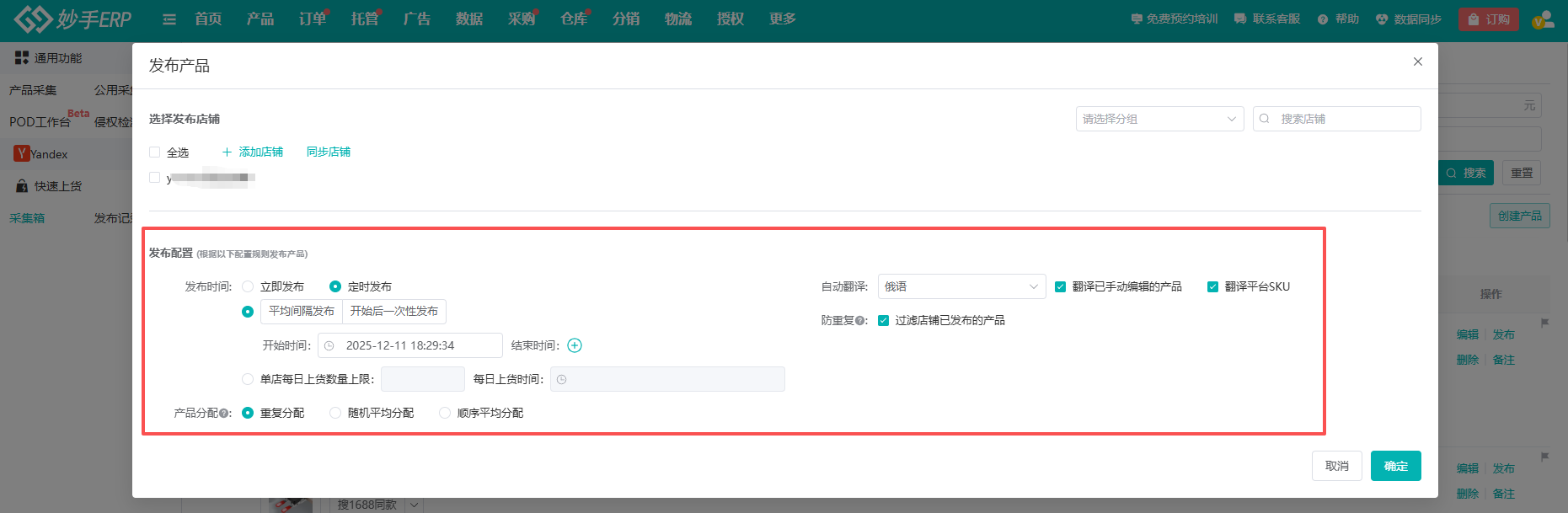Click the 数据同步 sync icon

click(1382, 19)
